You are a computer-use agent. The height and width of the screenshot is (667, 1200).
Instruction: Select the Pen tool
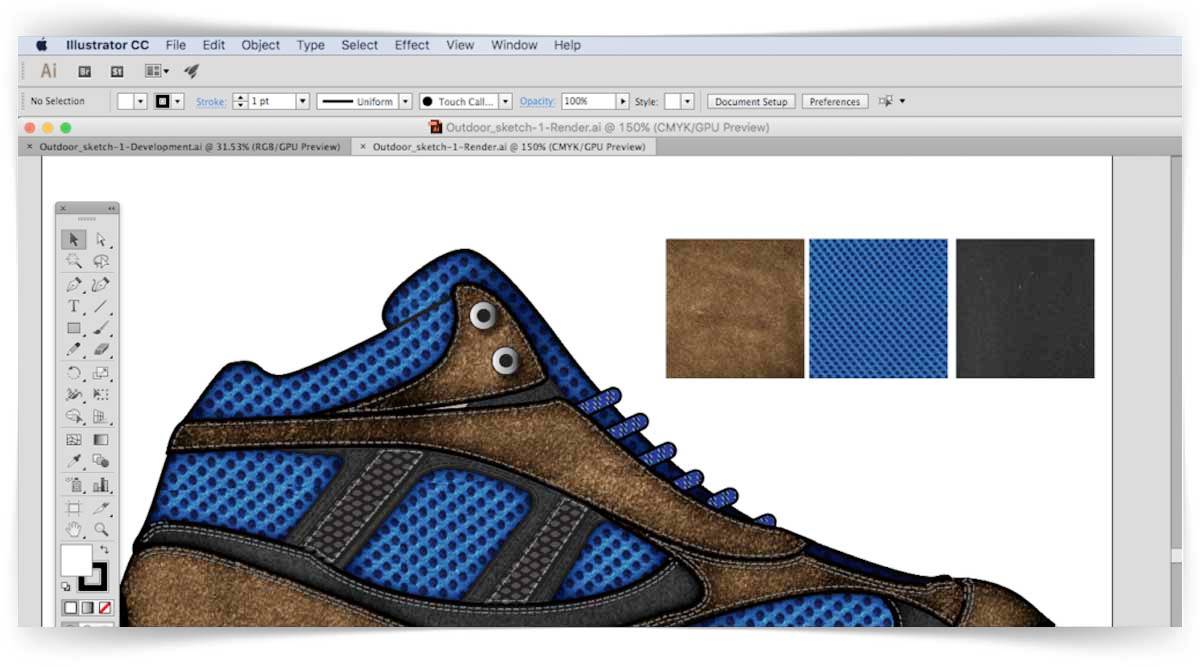point(74,285)
